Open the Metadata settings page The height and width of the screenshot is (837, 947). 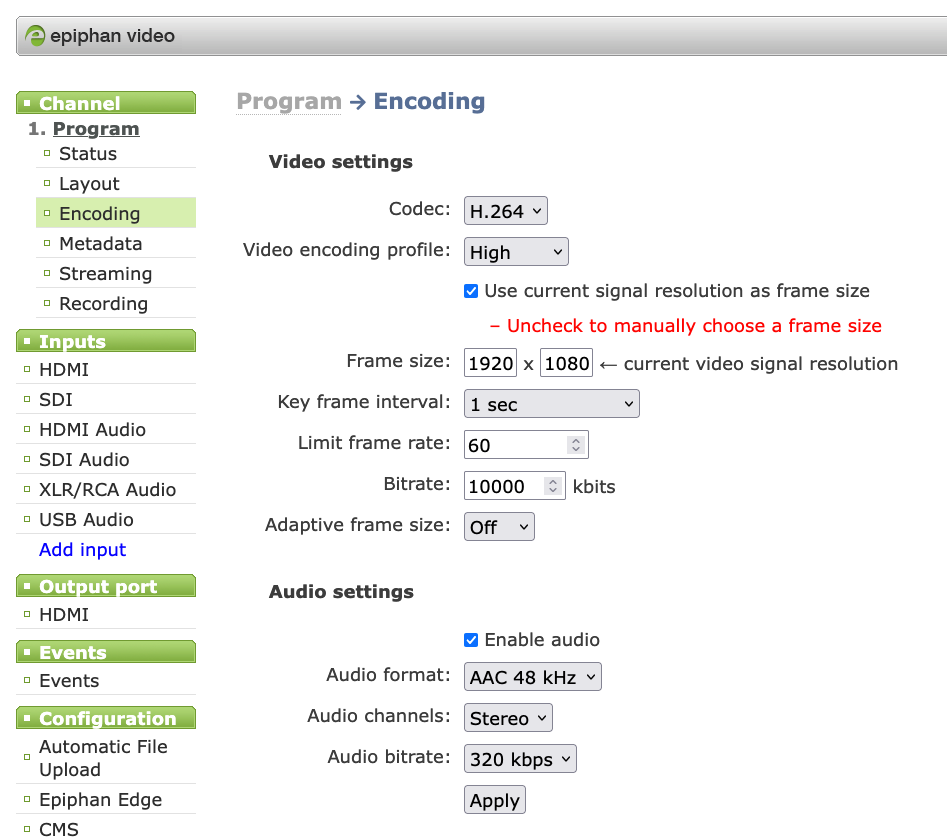tap(101, 244)
